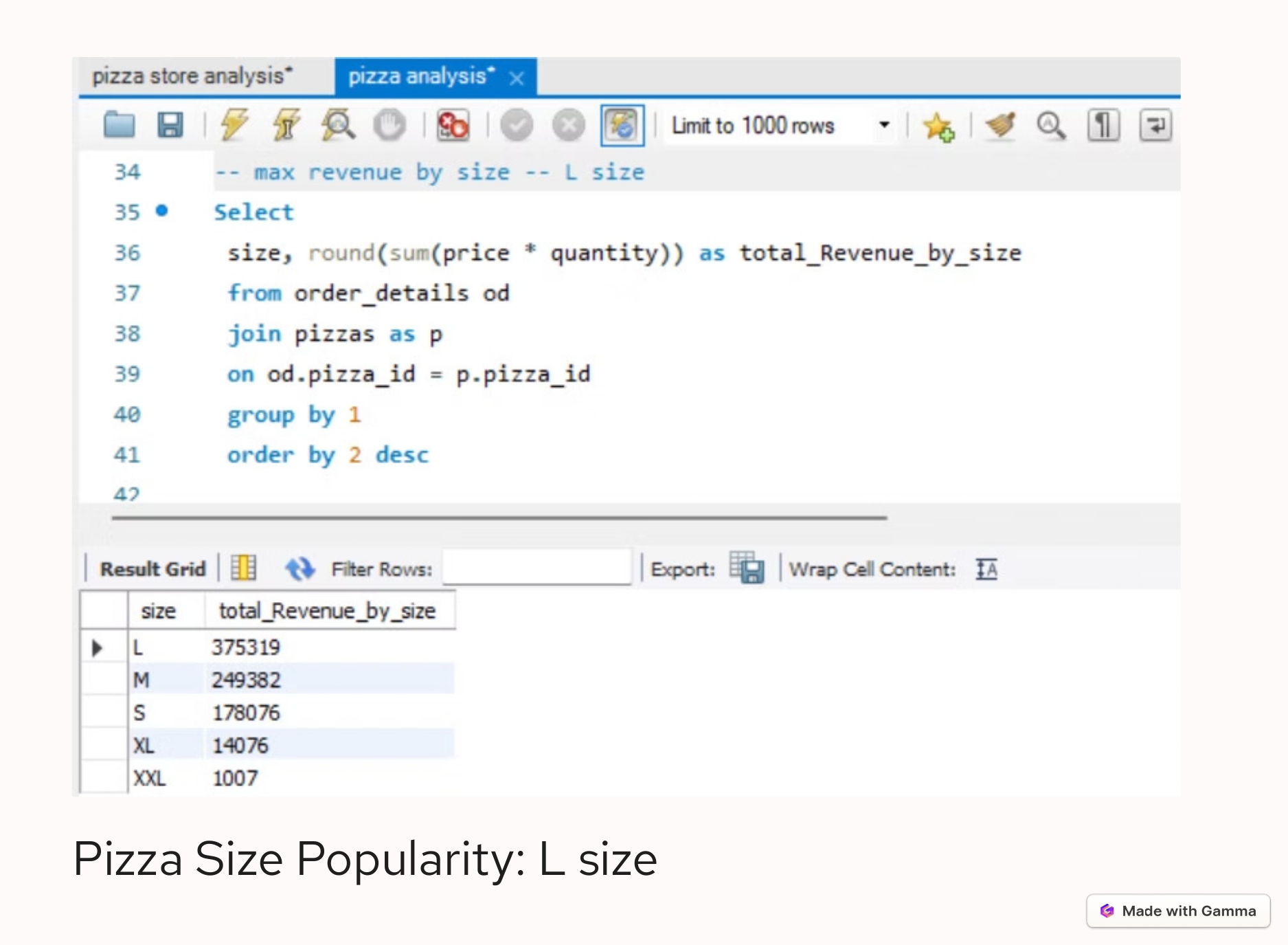
Task: Commit transaction checkmark icon
Action: (517, 126)
